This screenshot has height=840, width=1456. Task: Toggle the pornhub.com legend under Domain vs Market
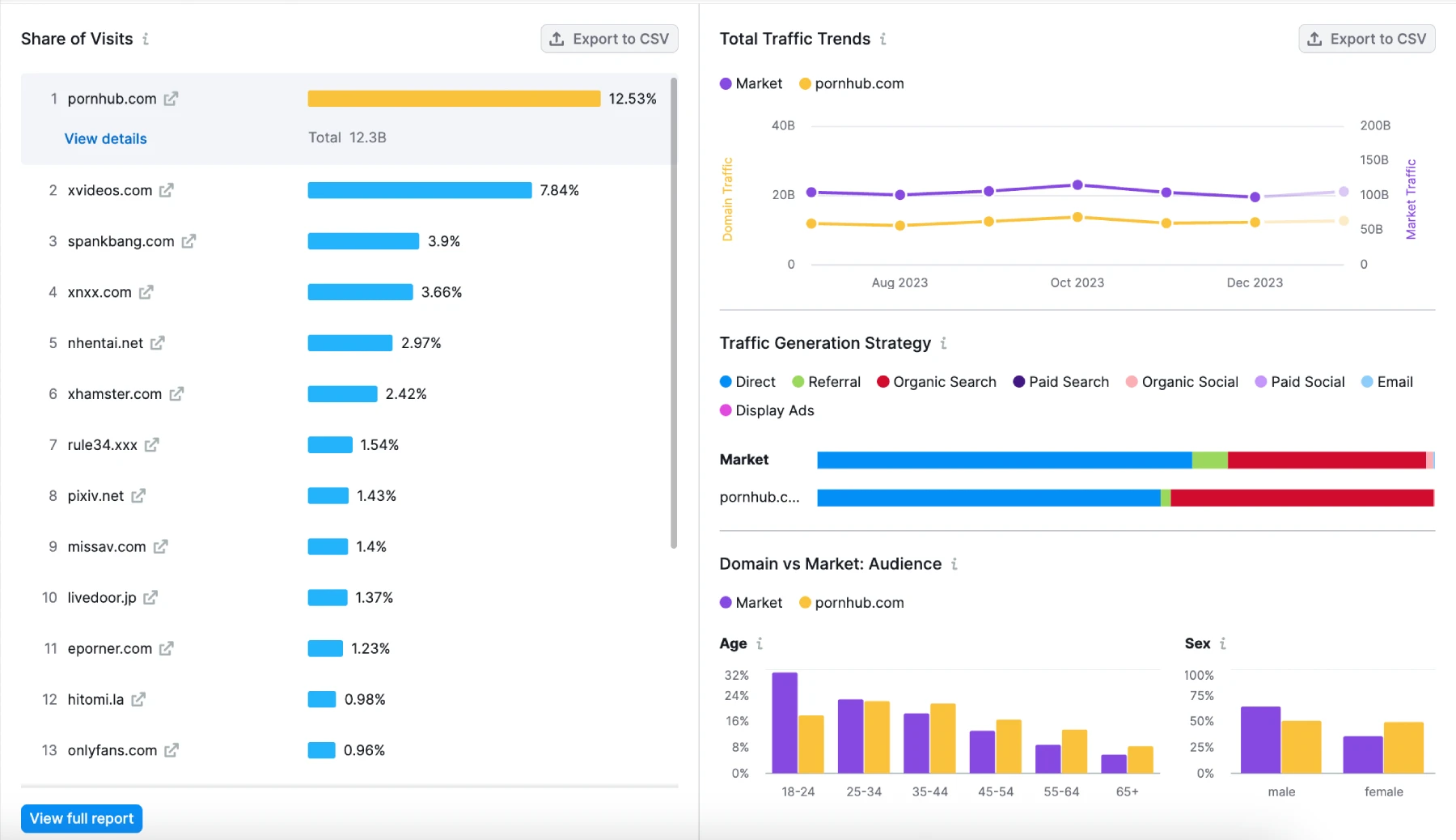click(x=850, y=602)
